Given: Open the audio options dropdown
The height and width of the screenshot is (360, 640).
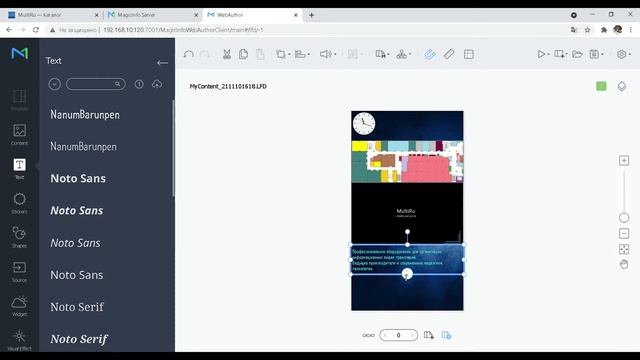Looking at the screenshot, I should tap(328, 54).
